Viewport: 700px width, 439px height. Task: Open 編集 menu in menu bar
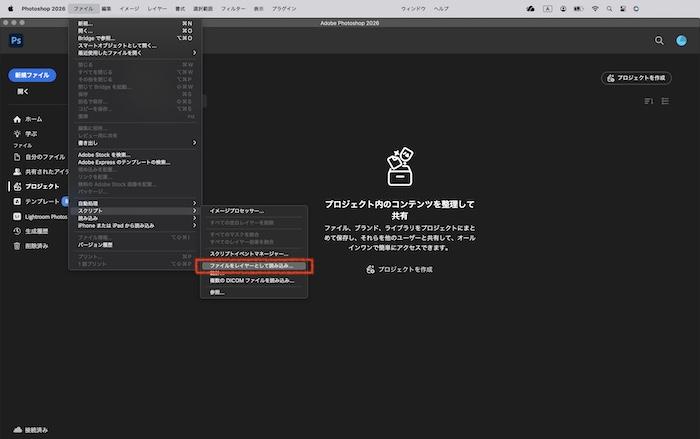coord(106,8)
